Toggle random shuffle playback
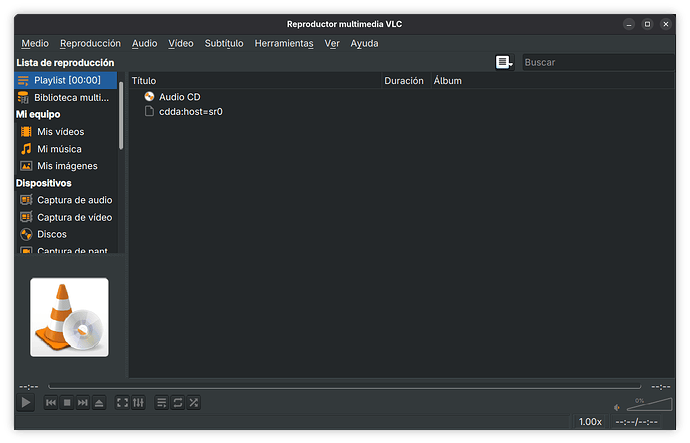Viewport: 690px width, 443px height. click(194, 403)
